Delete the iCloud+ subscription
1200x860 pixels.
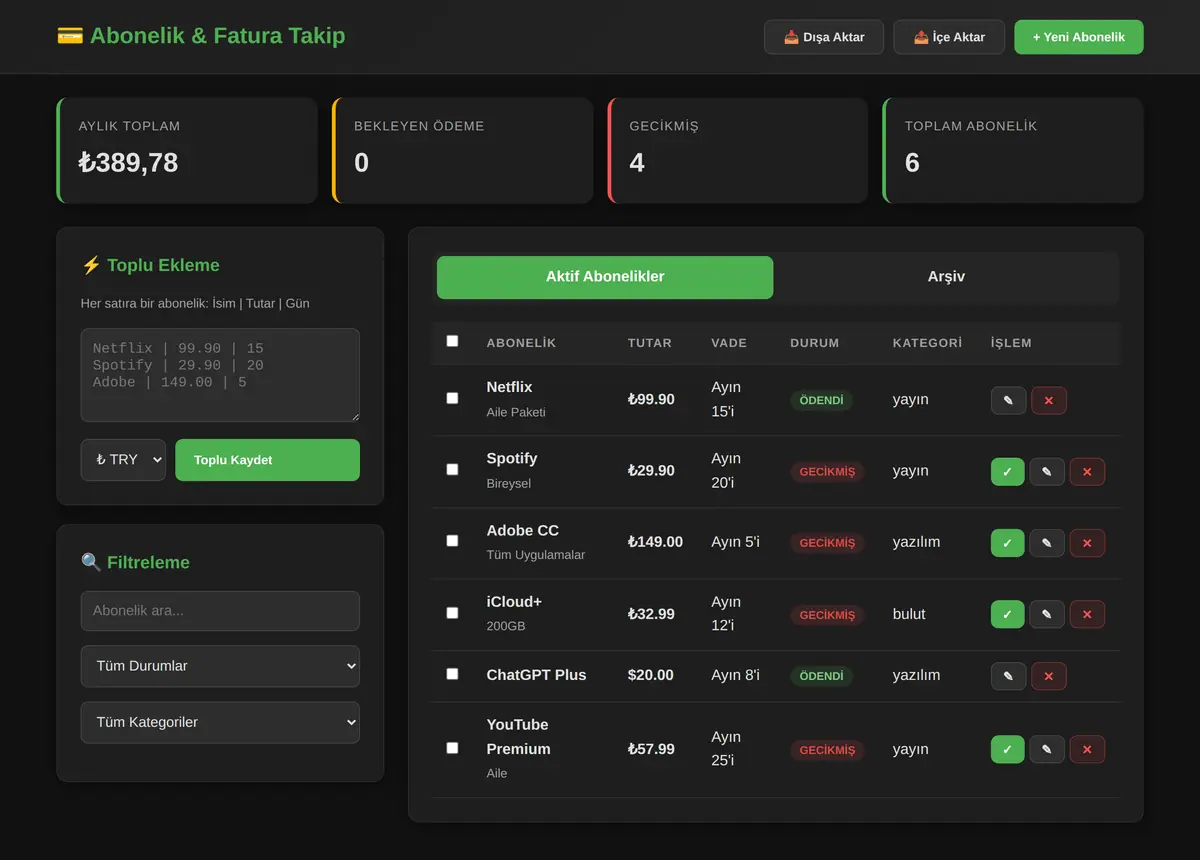click(1087, 614)
